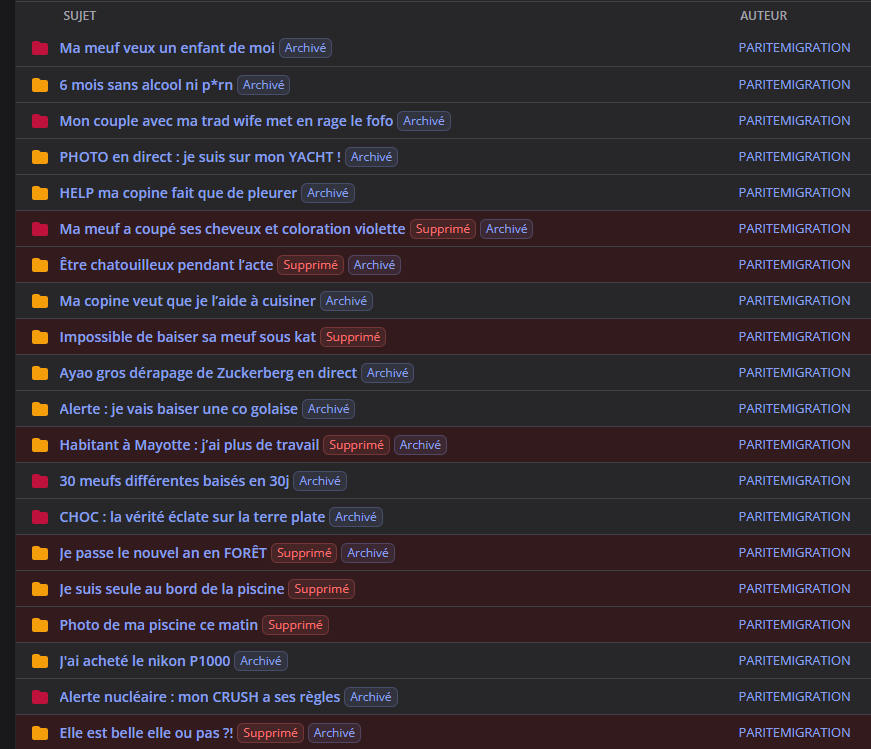
Task: Open the topic "HELP ma copine fait que de pleurer"
Action: tap(178, 193)
